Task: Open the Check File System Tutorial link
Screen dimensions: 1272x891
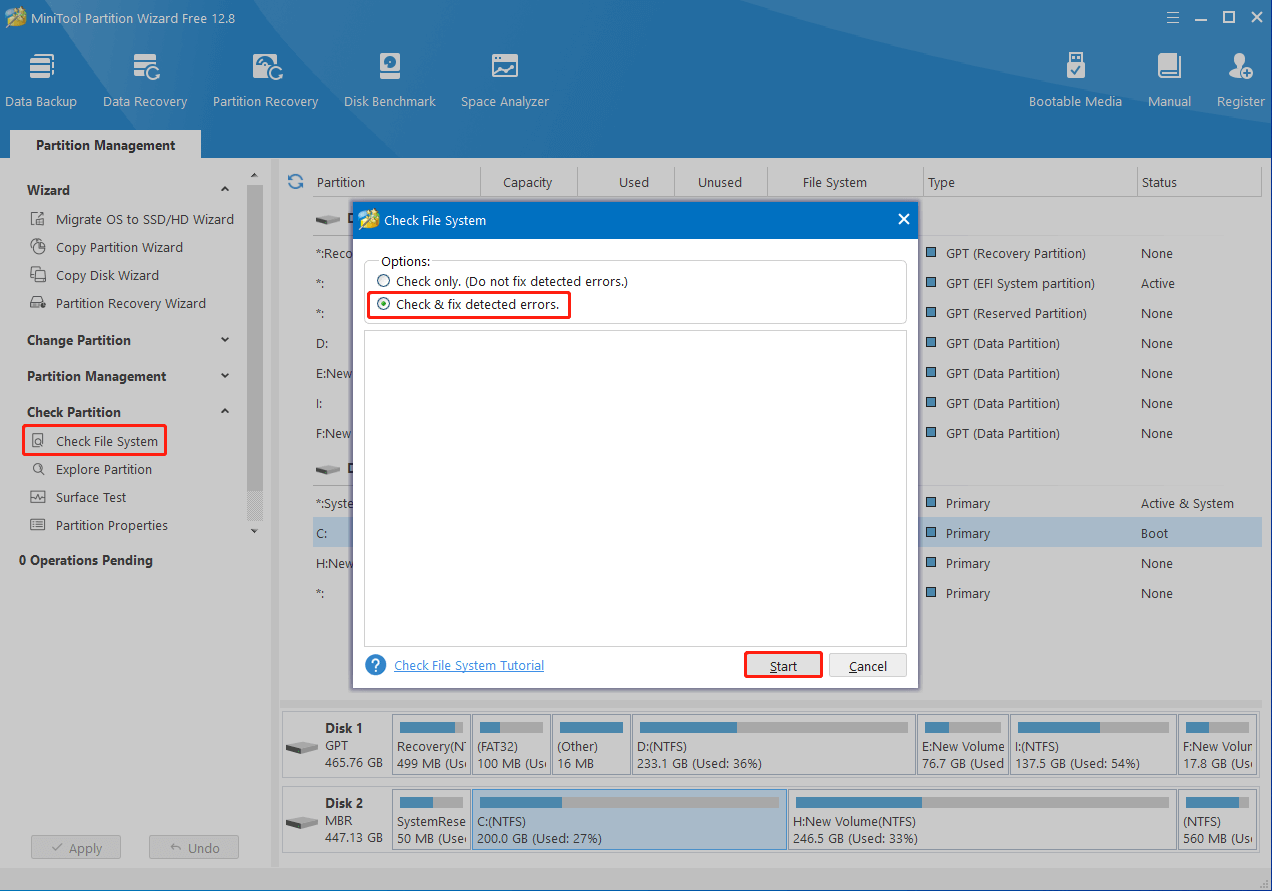Action: (x=468, y=664)
